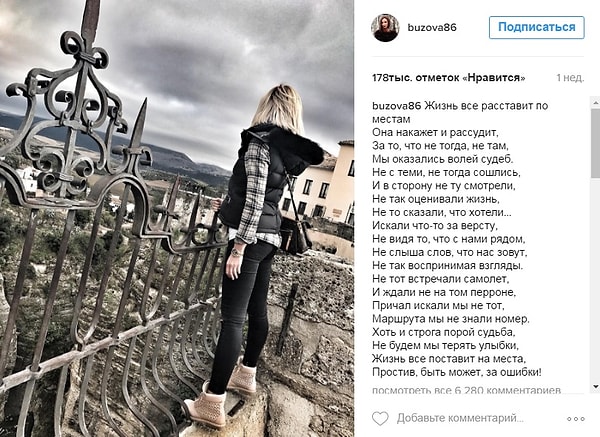
Task: Click the scrollbar down arrow
Action: click(x=595, y=386)
